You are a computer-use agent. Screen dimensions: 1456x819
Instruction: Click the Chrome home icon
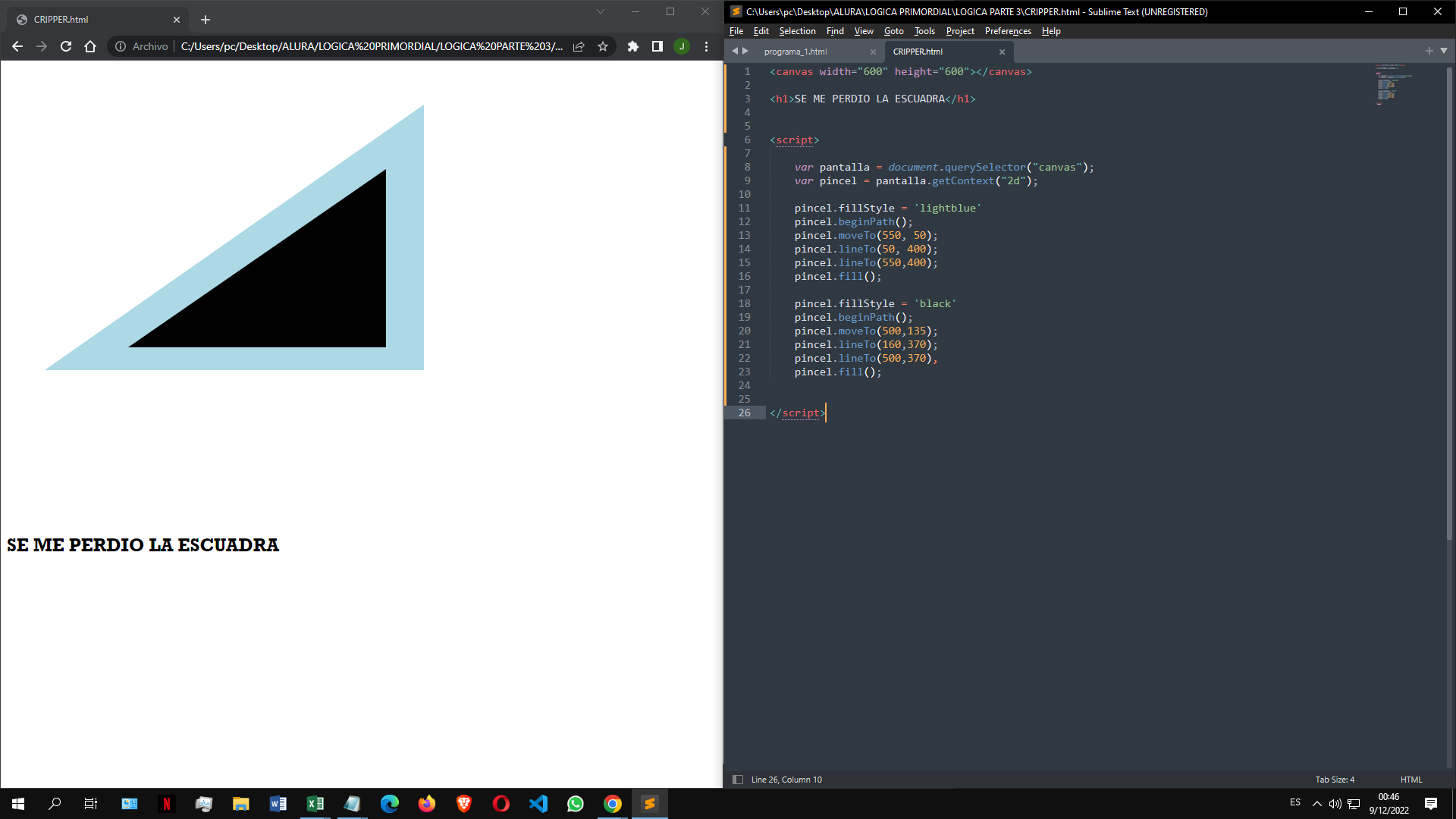90,46
